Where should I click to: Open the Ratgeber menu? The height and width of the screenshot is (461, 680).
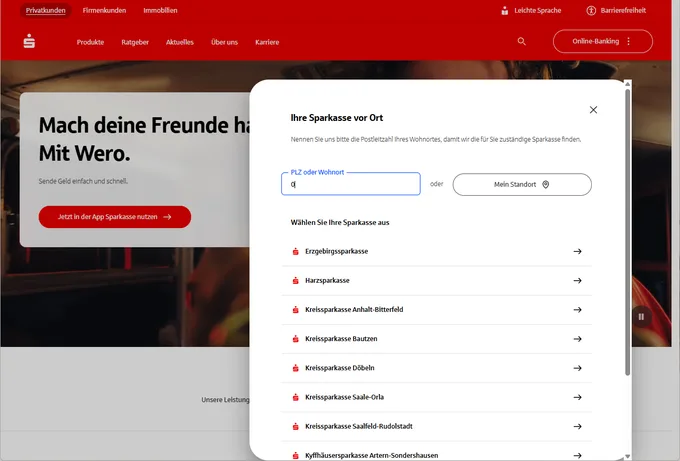tap(135, 42)
